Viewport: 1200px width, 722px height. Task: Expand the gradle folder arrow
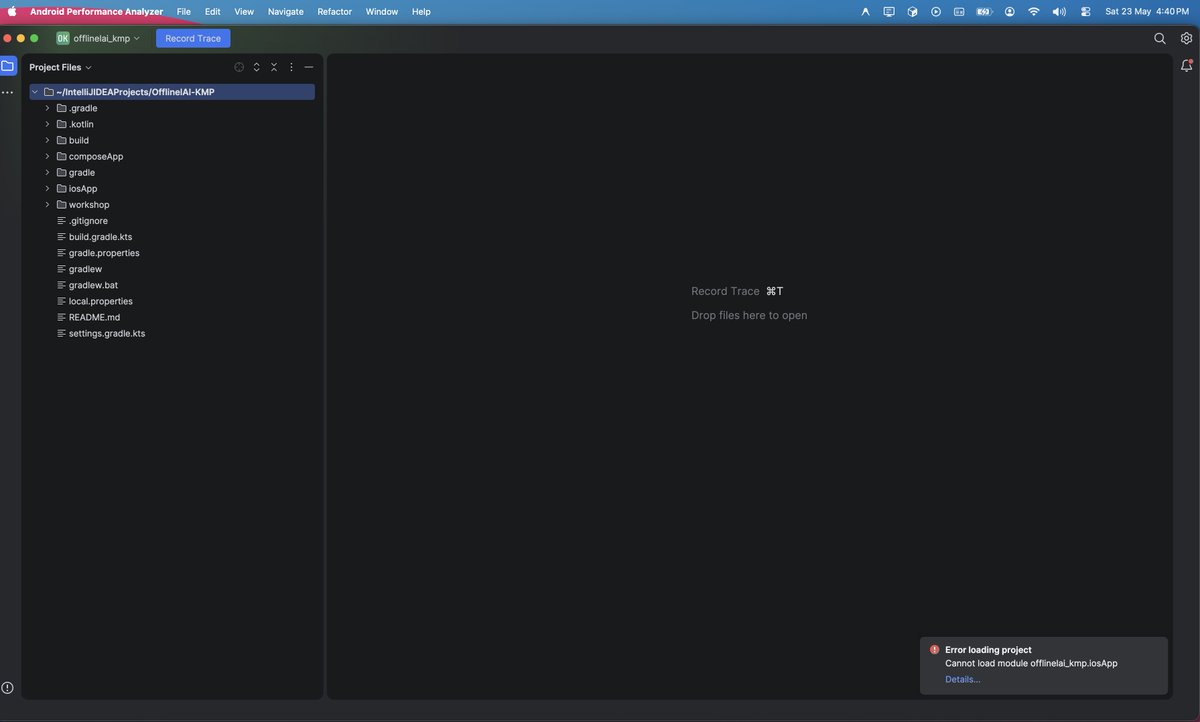pyautogui.click(x=47, y=172)
